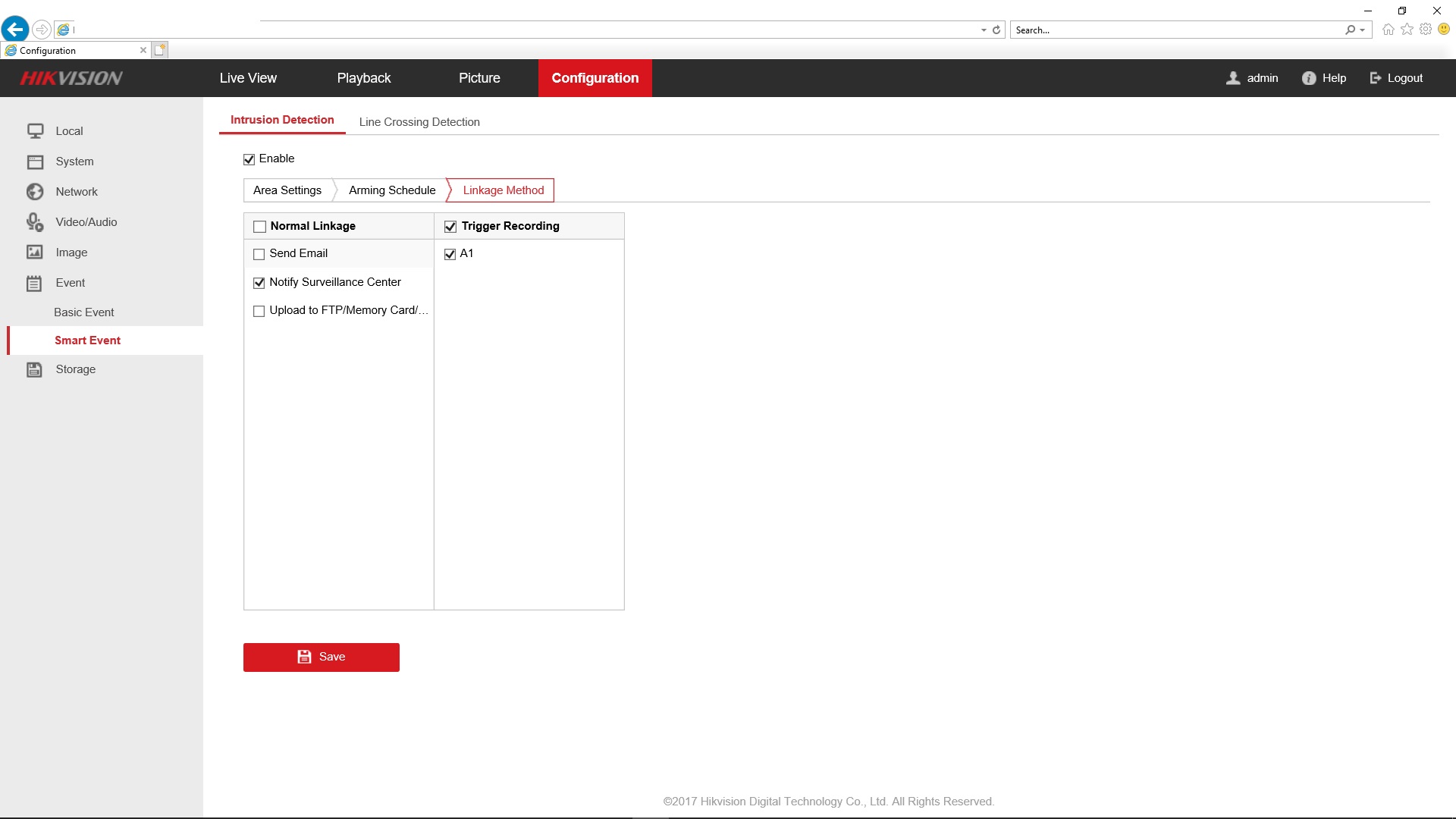This screenshot has height=819, width=1456.
Task: Click the Logout icon
Action: pyautogui.click(x=1376, y=78)
